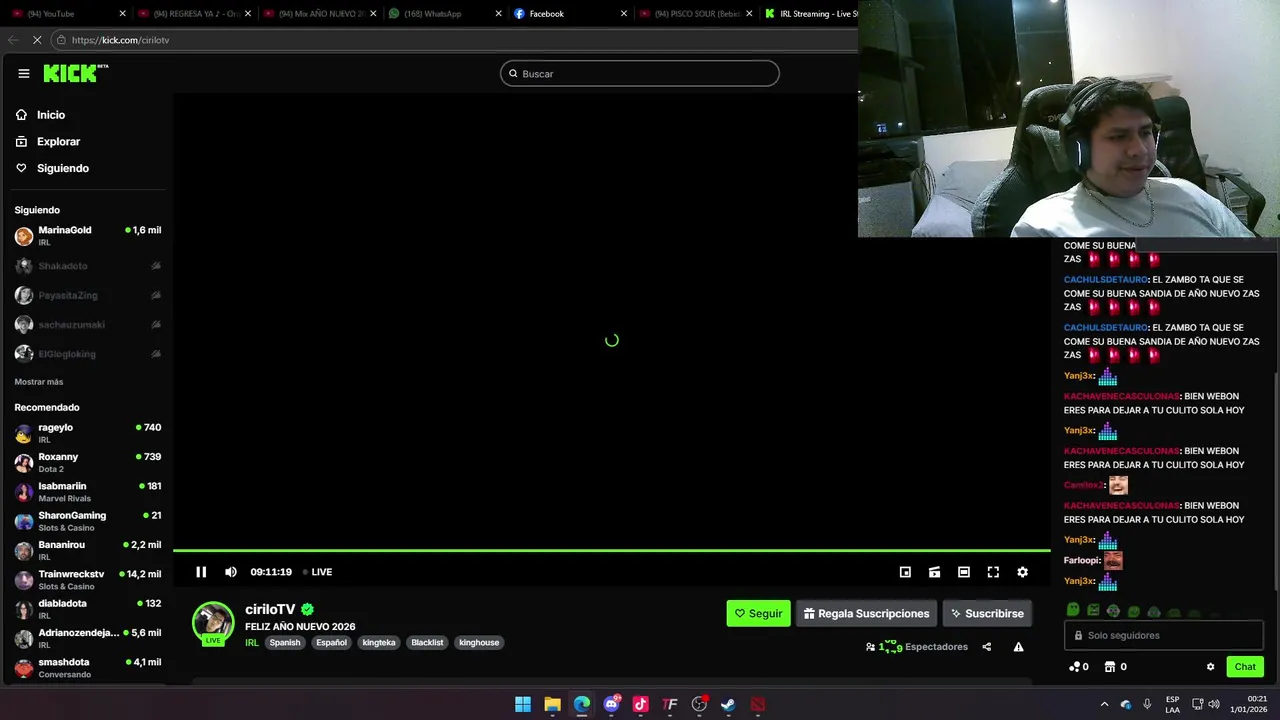Open offline channel sacheuzumaki
The height and width of the screenshot is (720, 1280).
pyautogui.click(x=88, y=325)
